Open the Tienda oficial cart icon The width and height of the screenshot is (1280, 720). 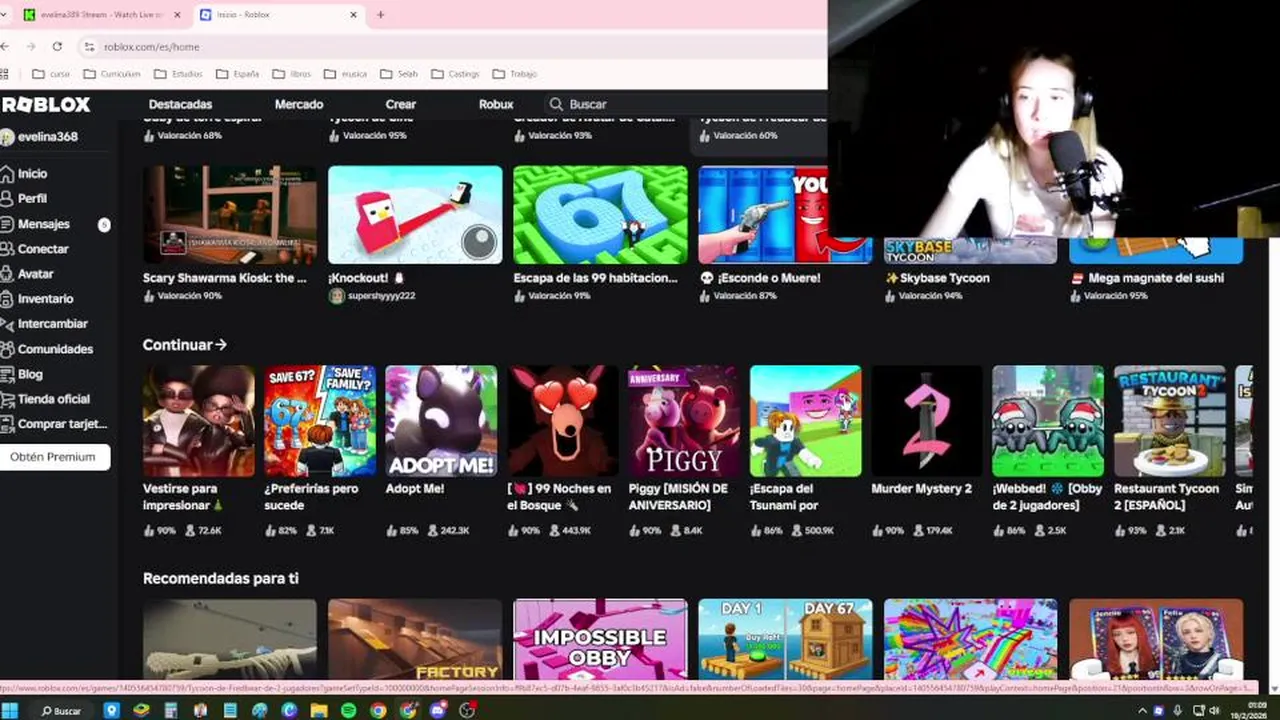point(7,399)
